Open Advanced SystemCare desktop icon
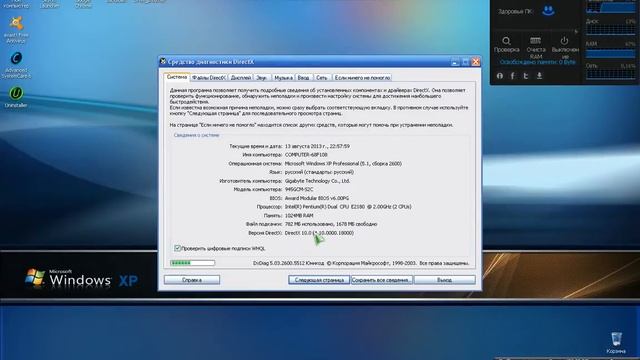Viewport: 640px width, 360px height. coord(16,64)
